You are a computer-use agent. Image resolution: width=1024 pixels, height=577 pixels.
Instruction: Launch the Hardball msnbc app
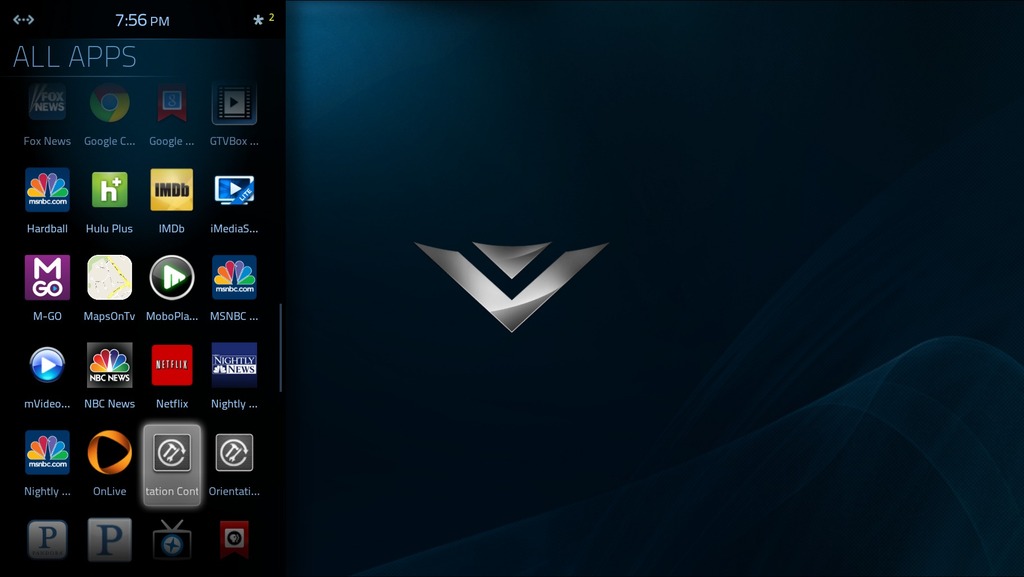pyautogui.click(x=47, y=190)
